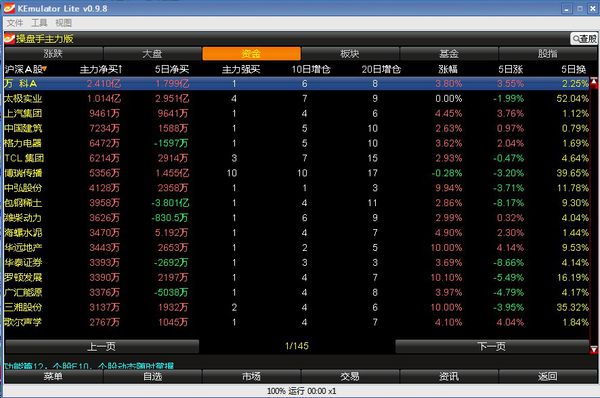Select the 华泰证券 stock row
600x398 pixels.
point(297,263)
